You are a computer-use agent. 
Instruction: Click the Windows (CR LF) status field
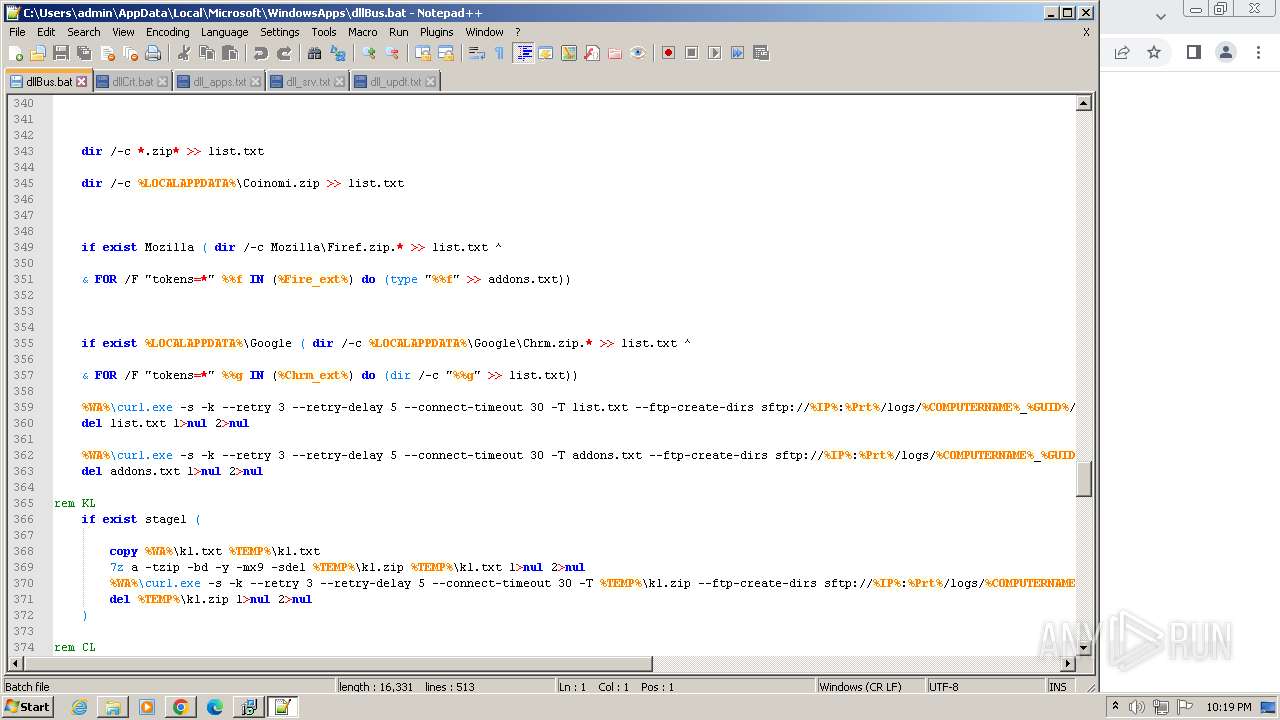[870, 687]
